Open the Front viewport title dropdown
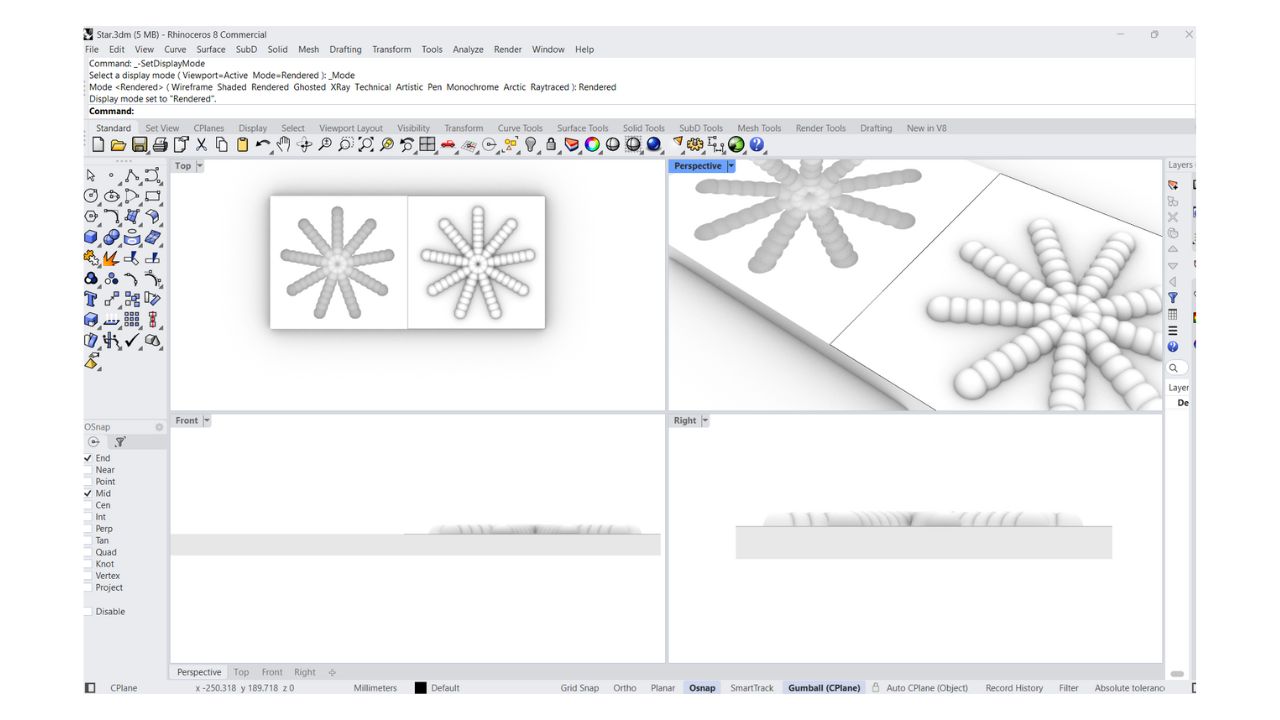The image size is (1280, 720). [207, 420]
